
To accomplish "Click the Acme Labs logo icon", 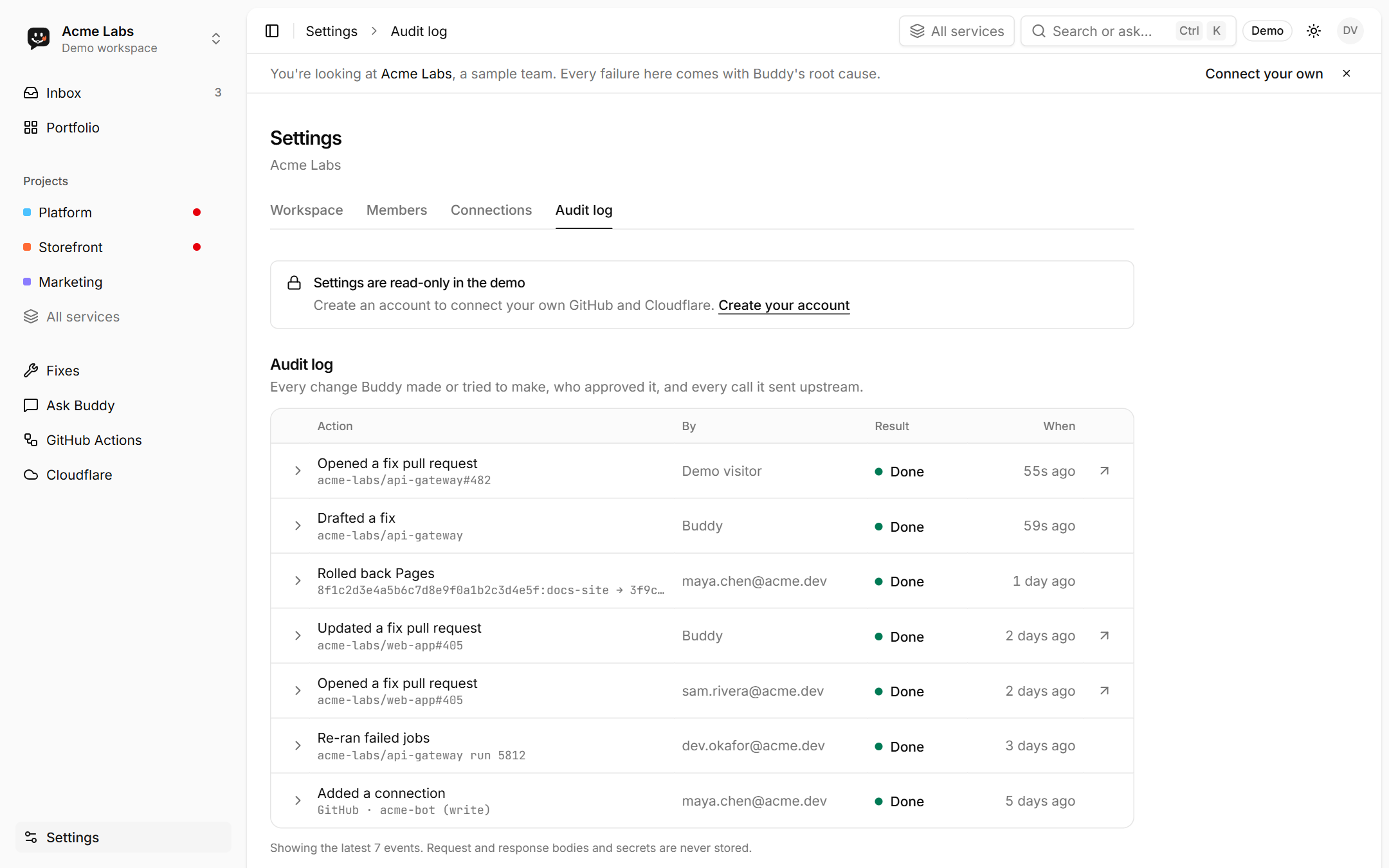I will click(x=39, y=39).
